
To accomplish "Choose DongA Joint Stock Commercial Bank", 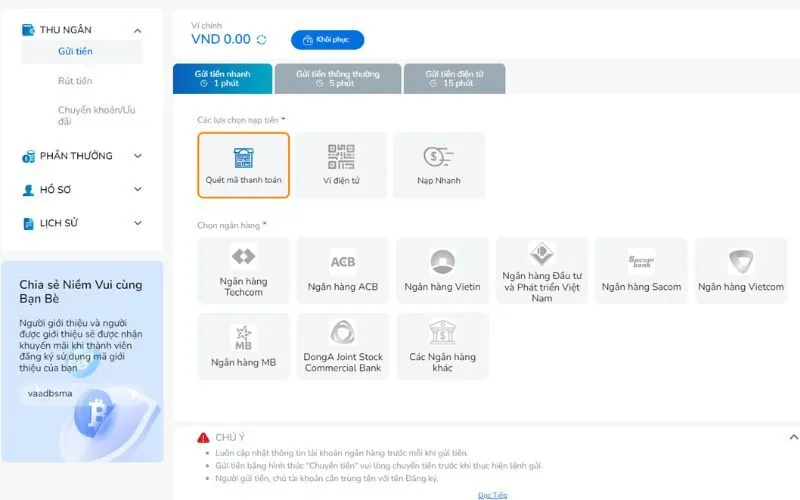I will pyautogui.click(x=343, y=346).
